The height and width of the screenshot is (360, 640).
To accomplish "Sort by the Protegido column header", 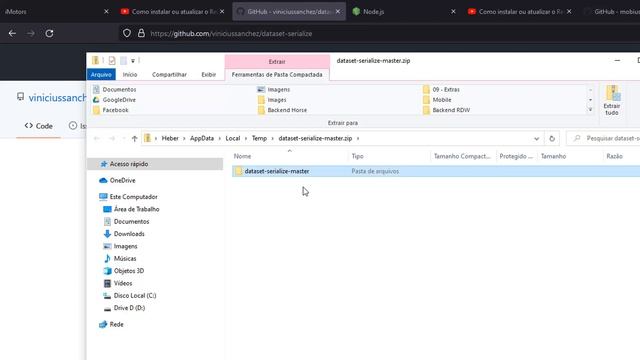I will click(x=516, y=156).
